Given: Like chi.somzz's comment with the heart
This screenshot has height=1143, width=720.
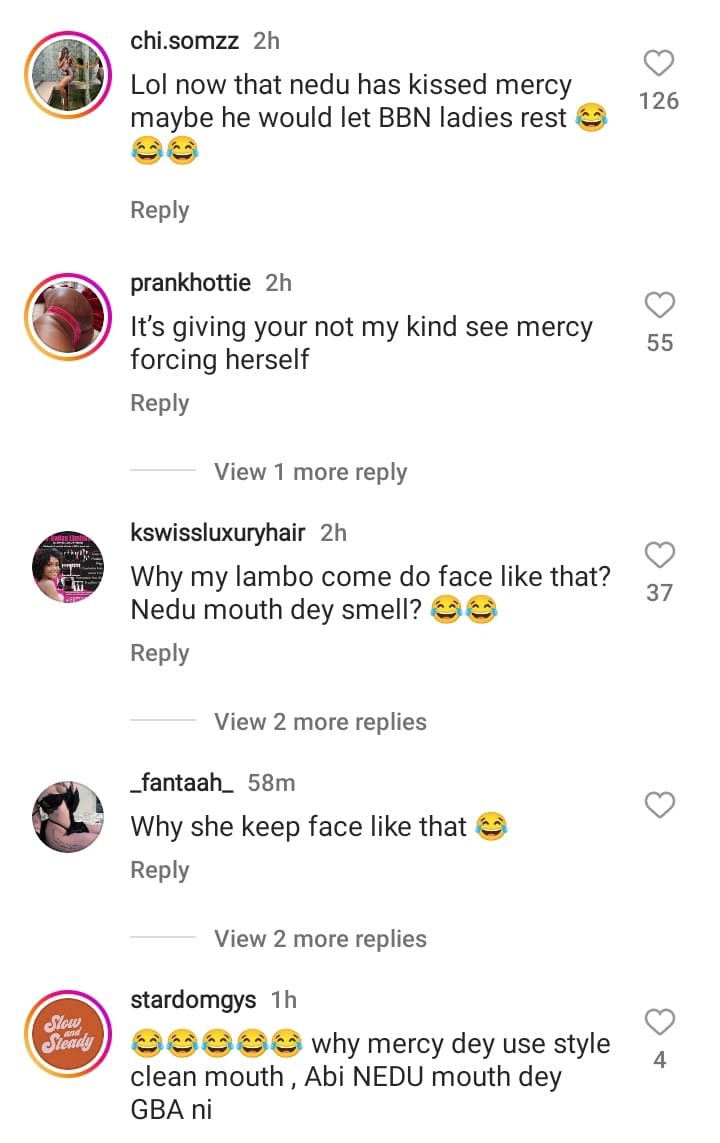Looking at the screenshot, I should click(x=659, y=64).
